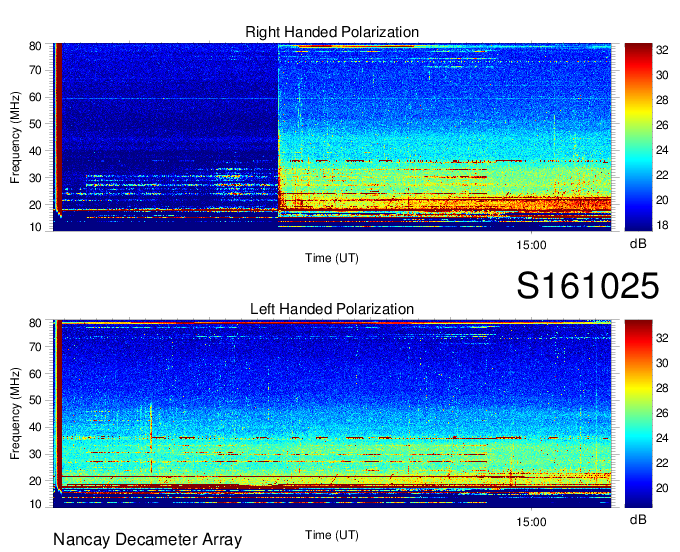Image resolution: width=680 pixels, height=552 pixels.
Task: Click the 30 MHz tick on left-handed plot
Action: click(x=35, y=454)
